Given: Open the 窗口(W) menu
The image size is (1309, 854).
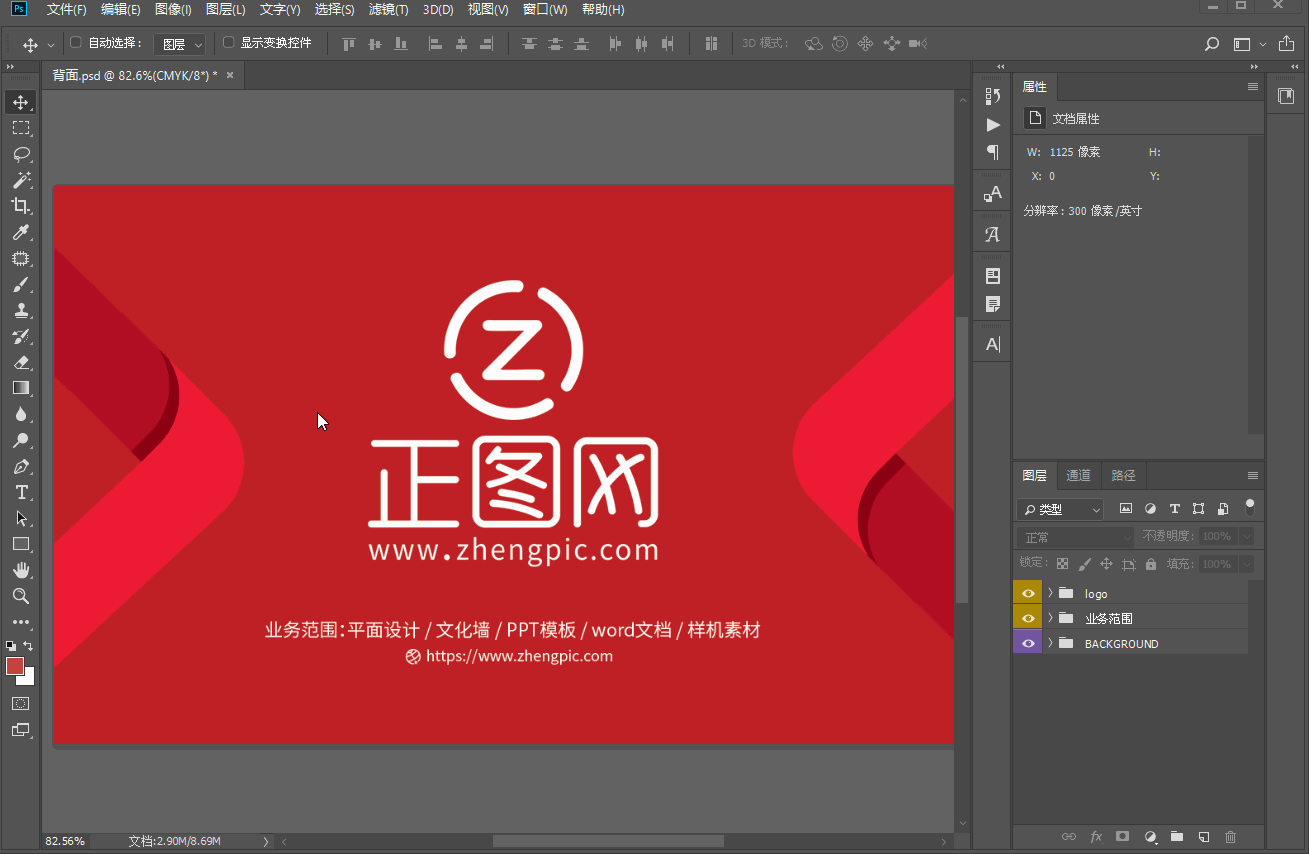Looking at the screenshot, I should pyautogui.click(x=545, y=9).
